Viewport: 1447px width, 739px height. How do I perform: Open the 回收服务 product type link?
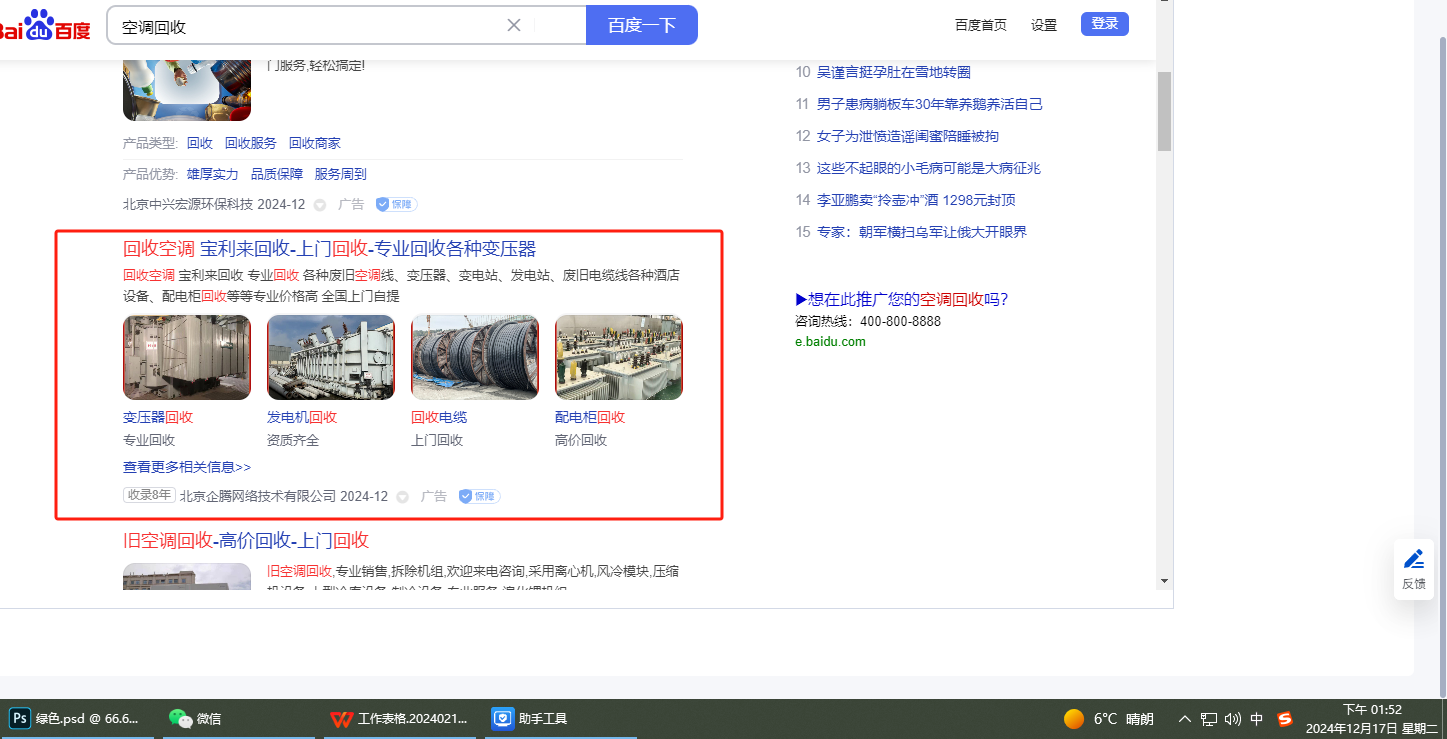tap(251, 143)
